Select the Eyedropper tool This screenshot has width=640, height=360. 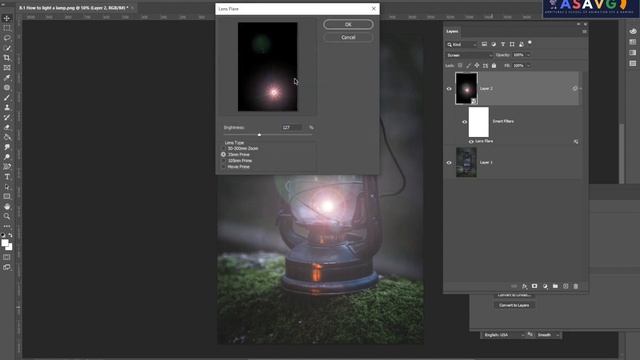coord(7,78)
